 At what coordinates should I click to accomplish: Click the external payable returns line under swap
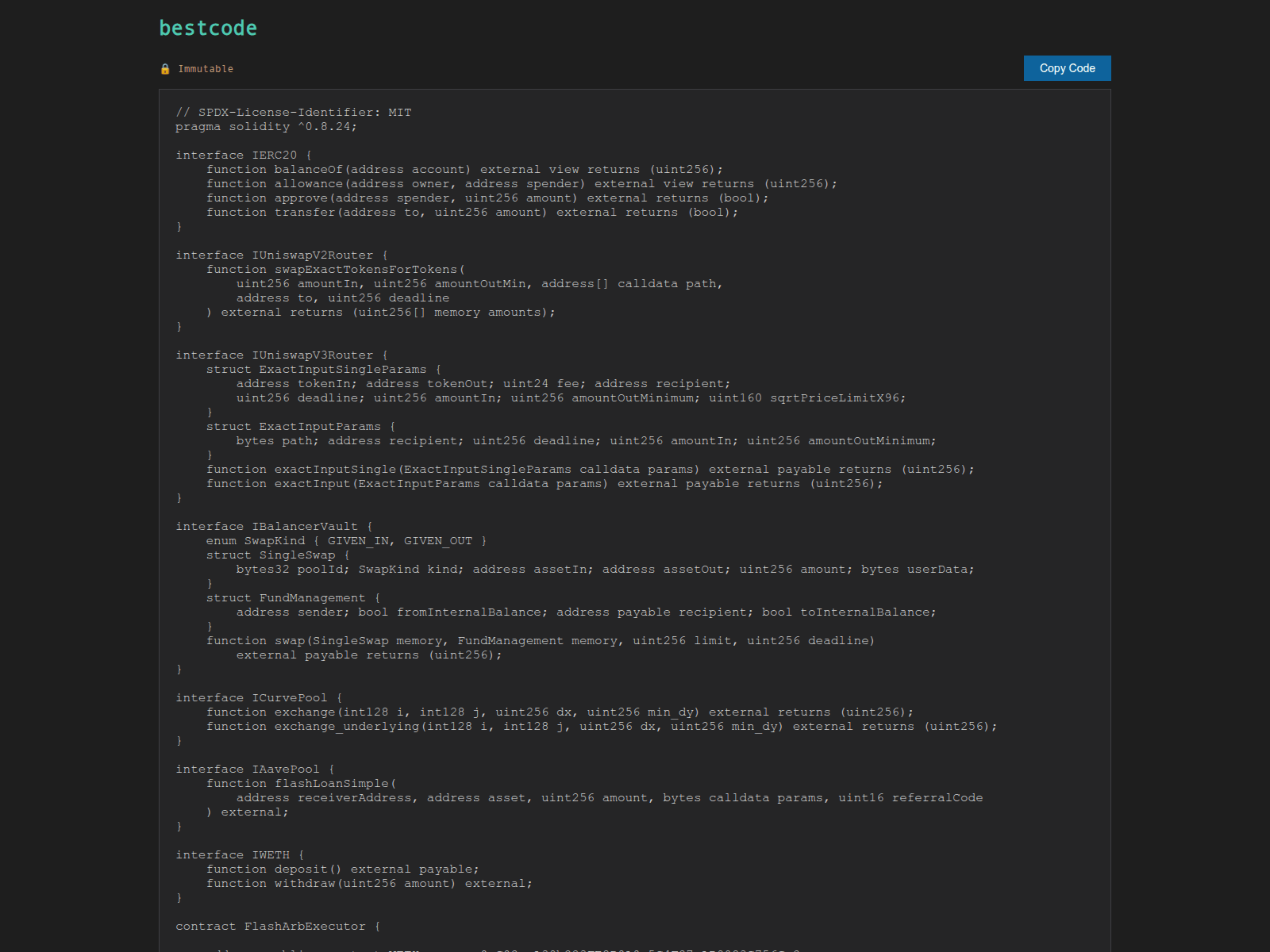pyautogui.click(x=369, y=655)
